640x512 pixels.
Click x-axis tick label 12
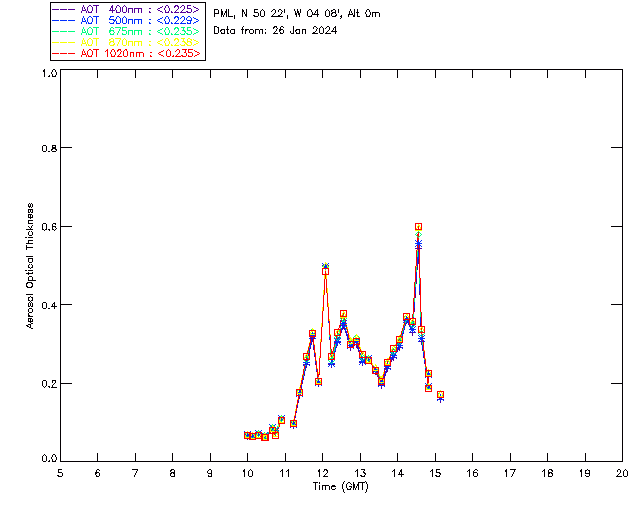coord(322,473)
